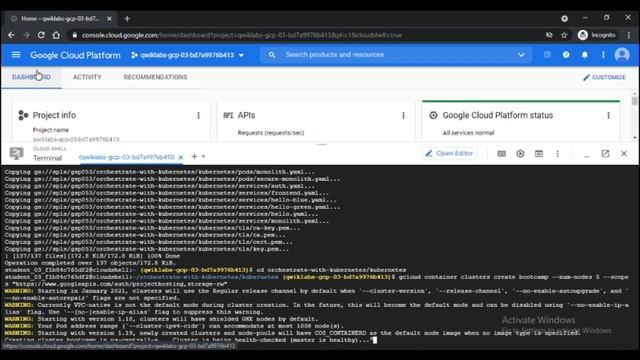640x360 pixels.
Task: Switch to the Dashboard tab
Action: point(31,77)
